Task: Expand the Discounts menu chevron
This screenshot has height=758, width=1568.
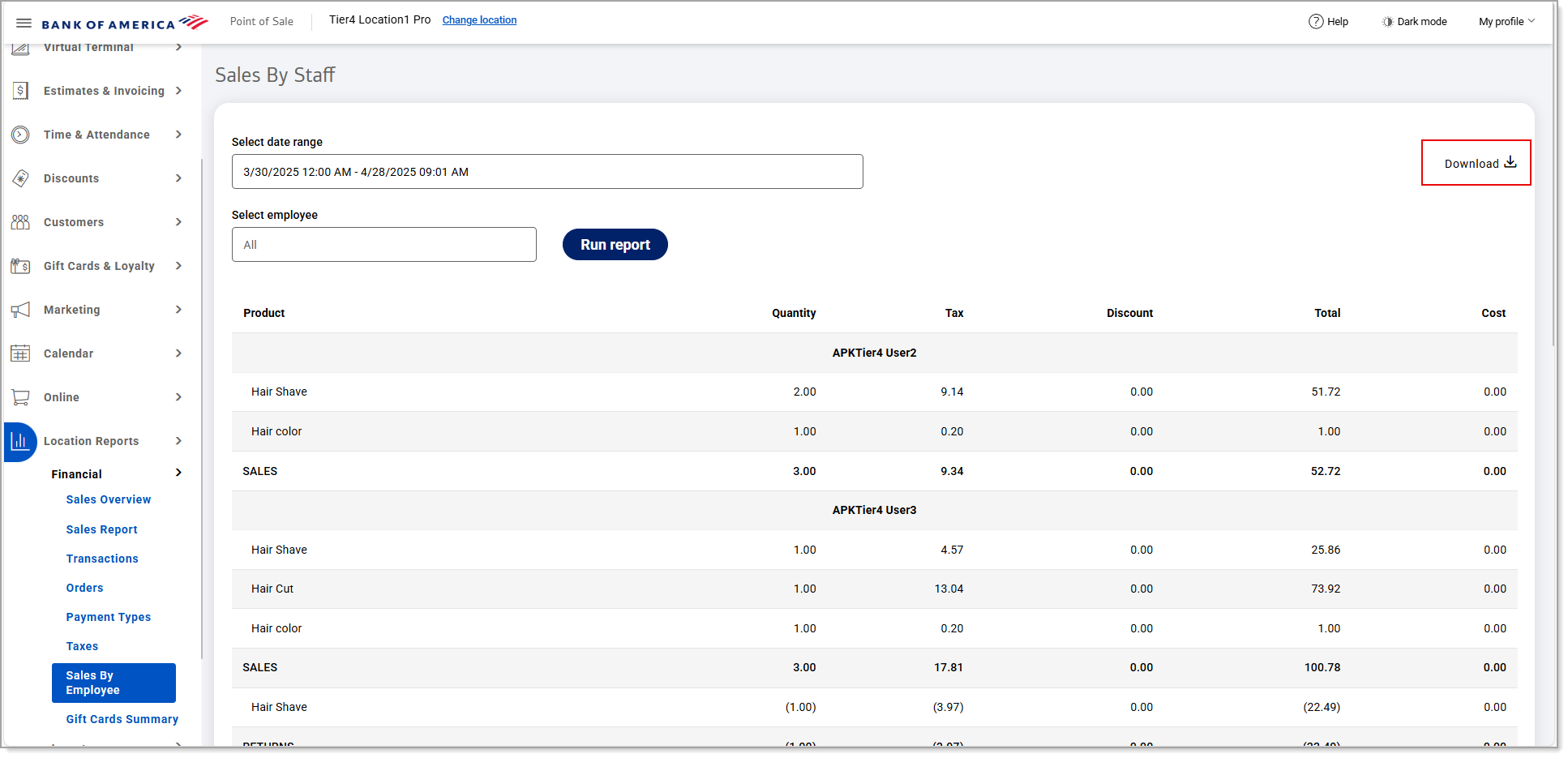Action: [178, 178]
